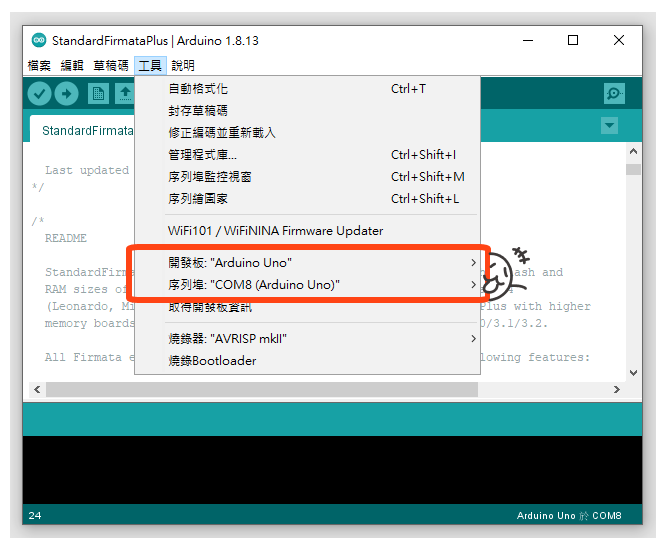Click the black console output area
668x551 pixels.
(x=332, y=470)
